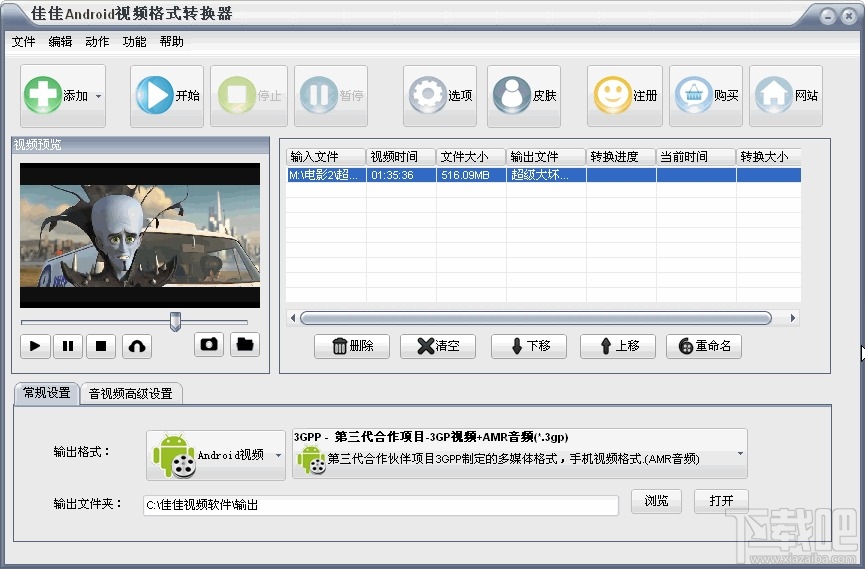
Task: Click the scrollbar right arrow in file list
Action: [x=793, y=318]
